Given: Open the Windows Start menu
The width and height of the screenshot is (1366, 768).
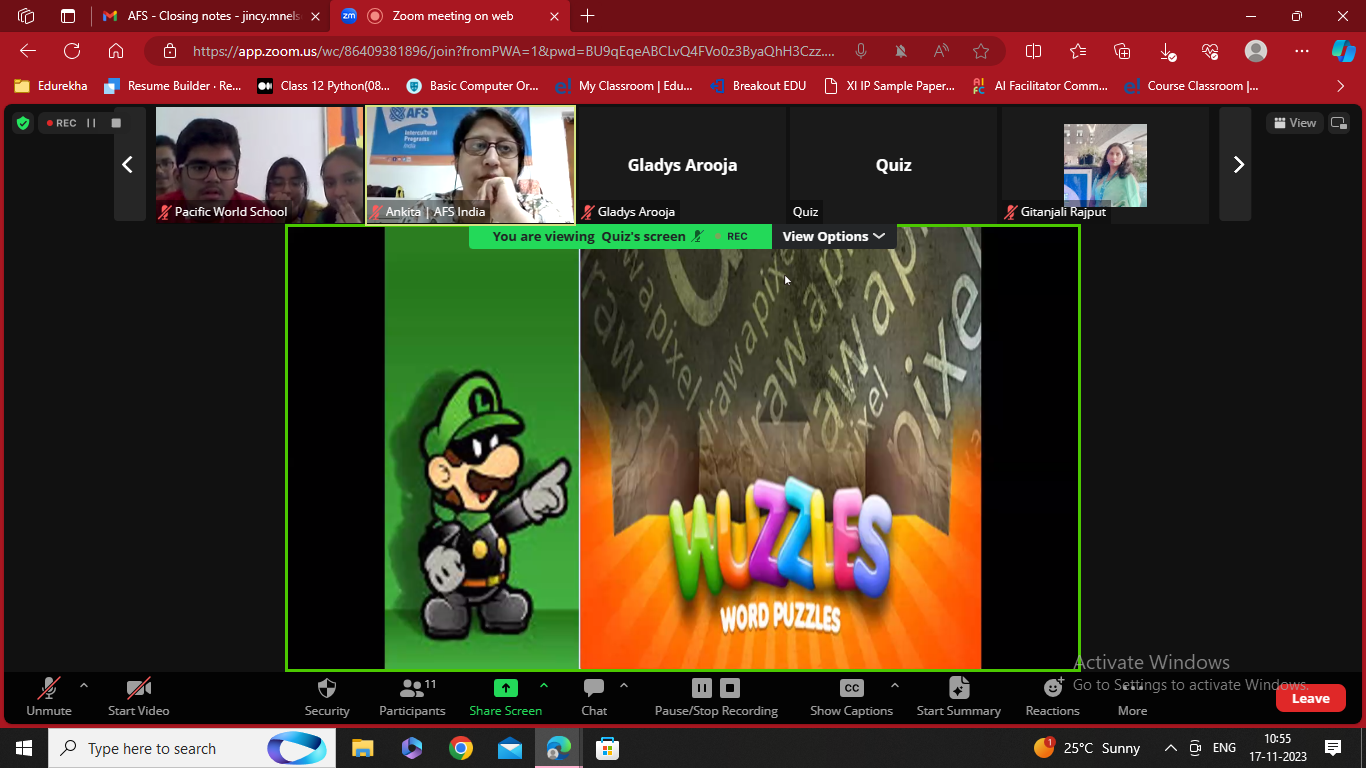Looking at the screenshot, I should tap(24, 748).
